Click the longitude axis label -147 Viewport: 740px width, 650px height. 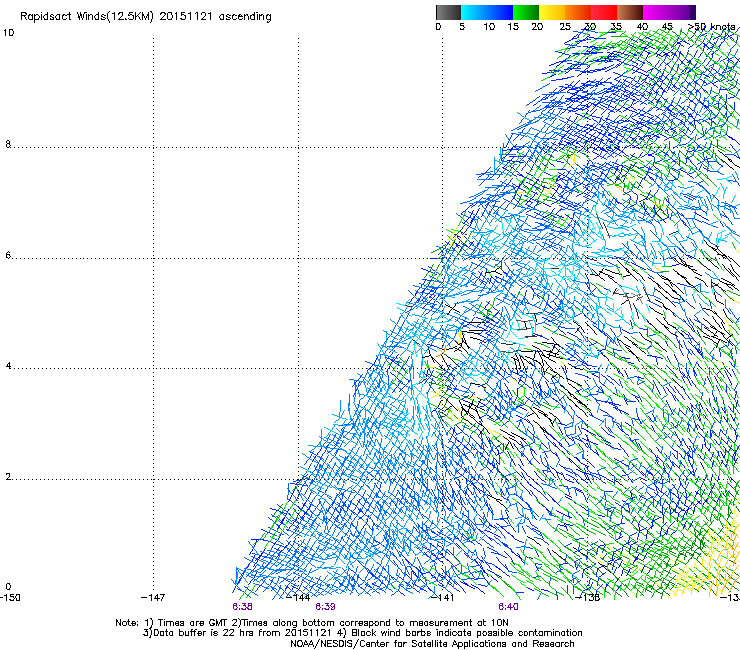coord(153,598)
